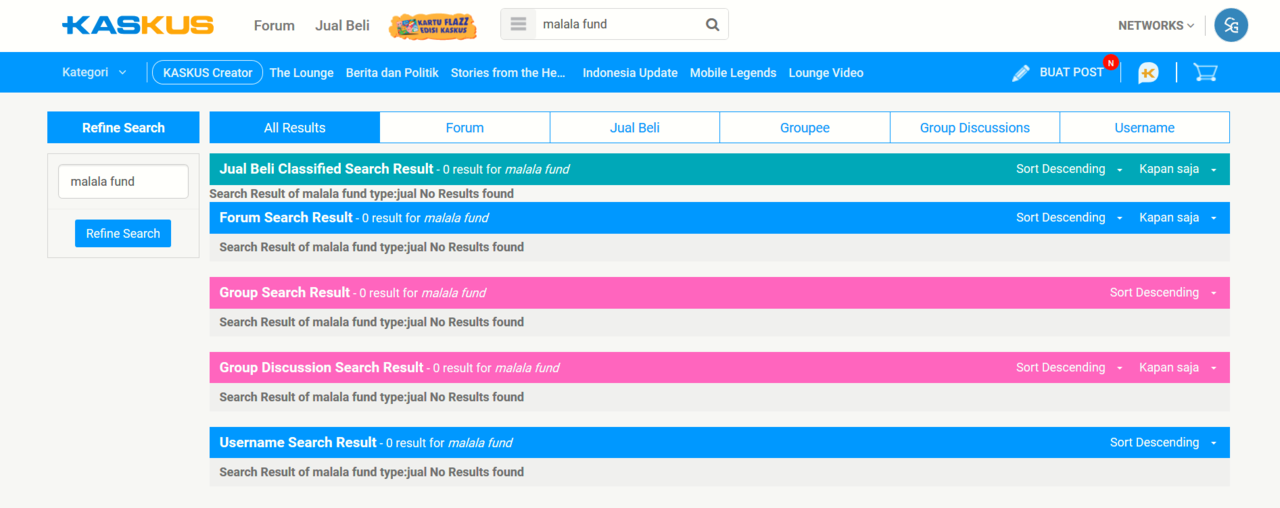This screenshot has height=508, width=1280.
Task: Open the Forum link in top navigation
Action: 274,25
